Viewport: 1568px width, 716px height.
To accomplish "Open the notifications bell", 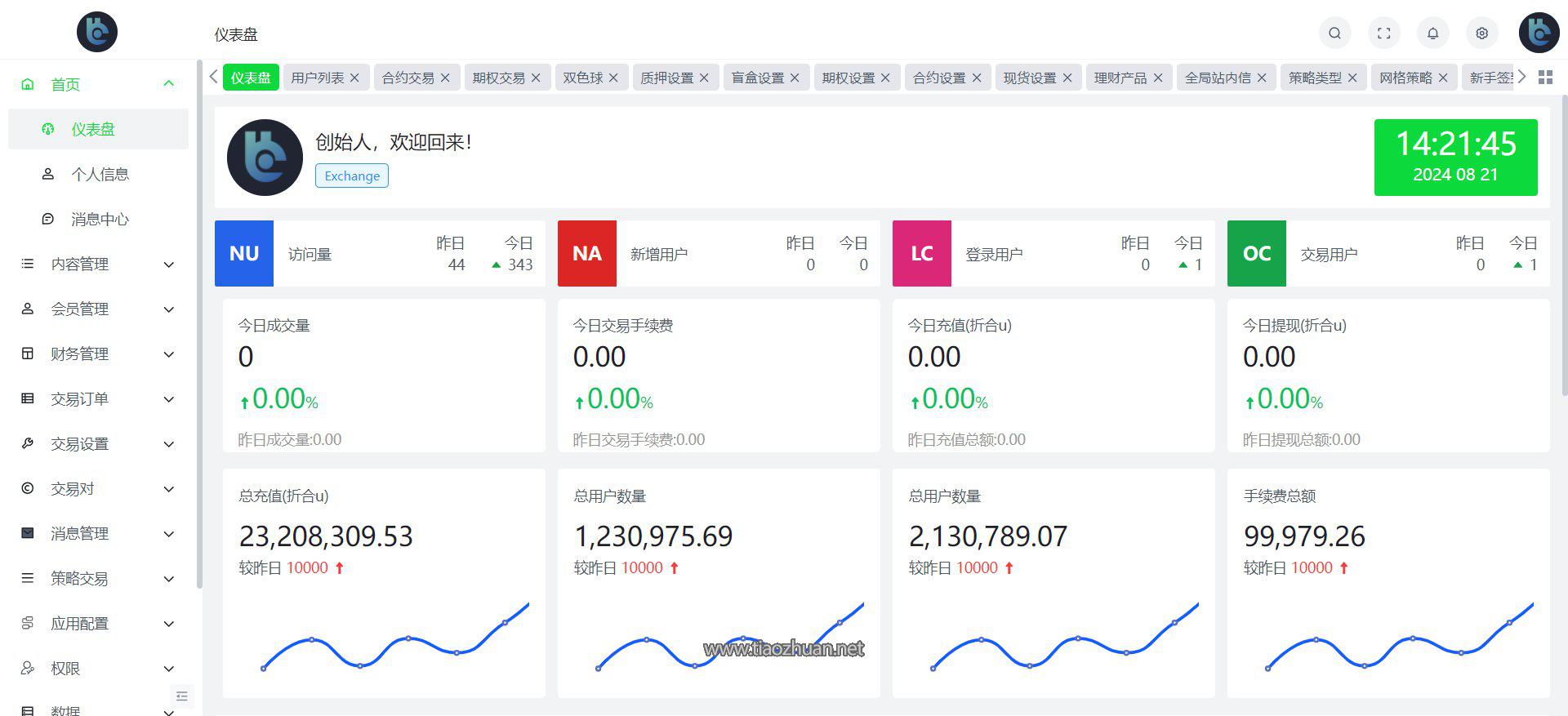I will [1432, 33].
